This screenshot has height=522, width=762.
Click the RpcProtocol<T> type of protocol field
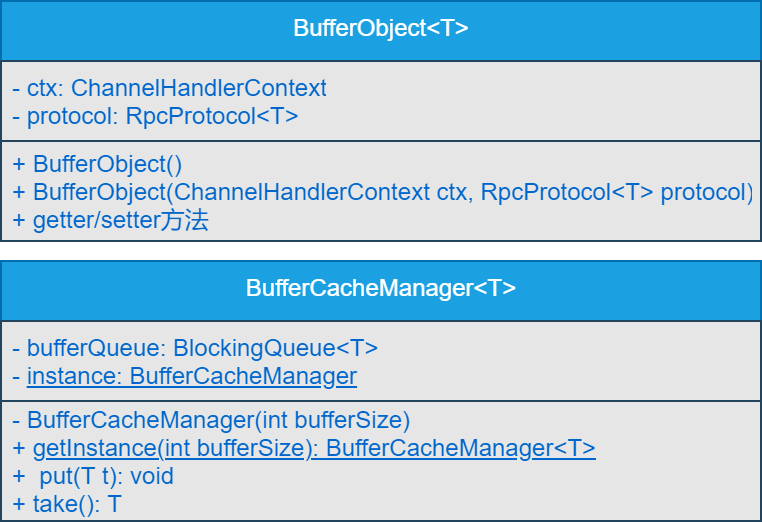[x=211, y=115]
